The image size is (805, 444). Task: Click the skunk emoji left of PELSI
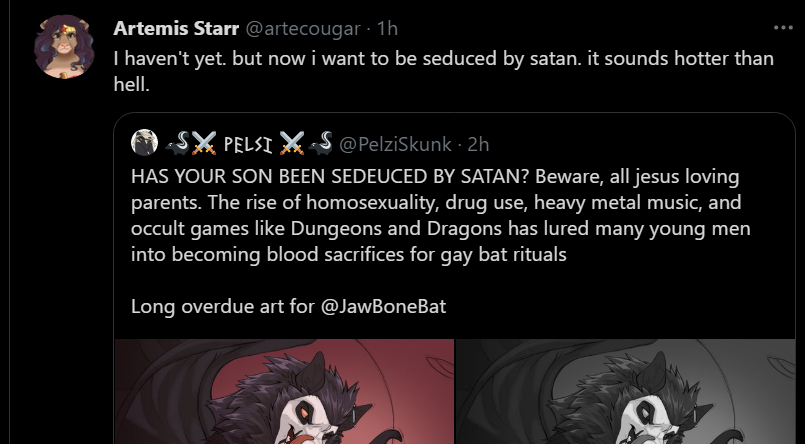(178, 144)
